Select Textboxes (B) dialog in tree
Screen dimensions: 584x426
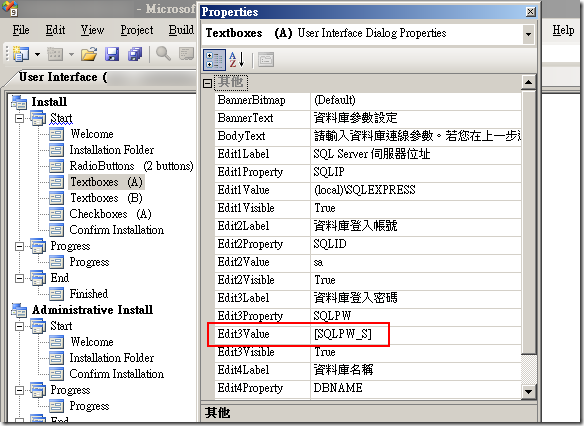(107, 198)
